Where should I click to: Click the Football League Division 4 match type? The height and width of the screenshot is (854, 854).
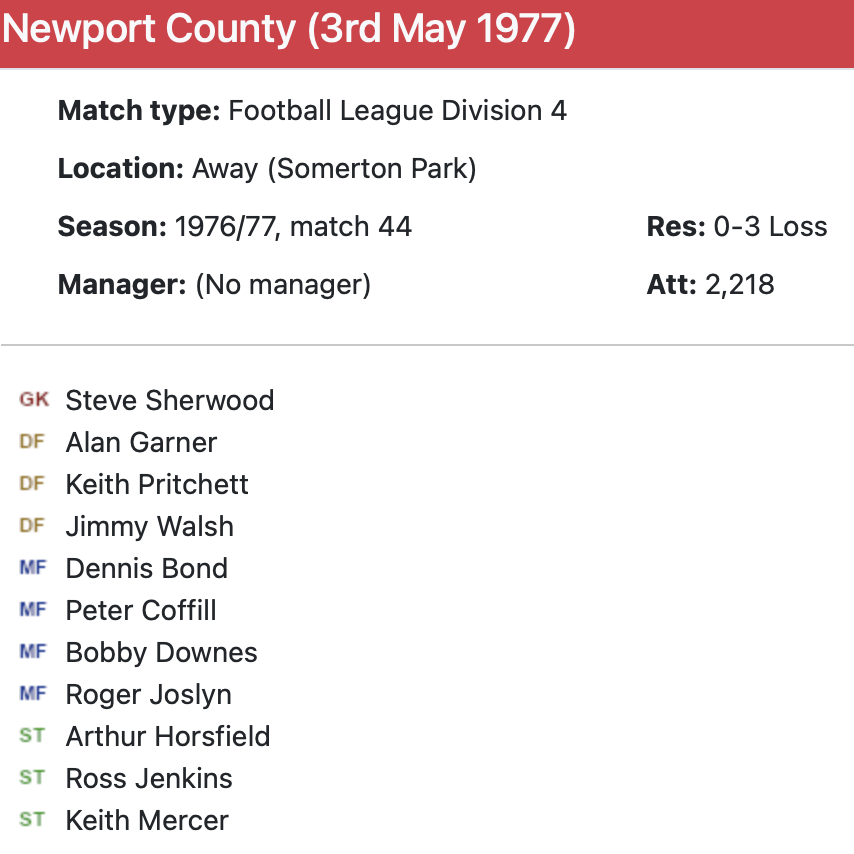click(397, 110)
